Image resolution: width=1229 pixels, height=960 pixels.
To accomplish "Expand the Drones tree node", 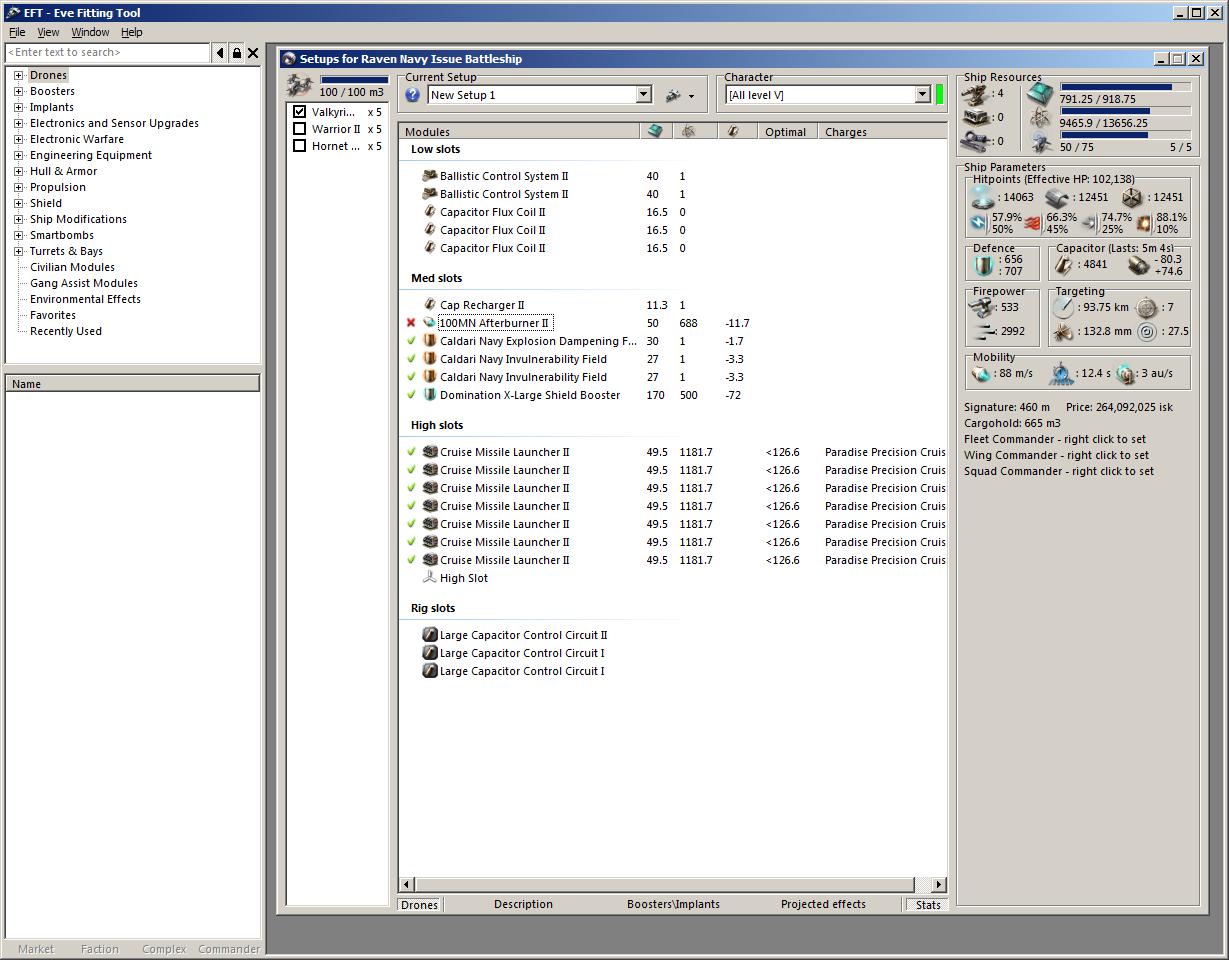I will tap(18, 75).
